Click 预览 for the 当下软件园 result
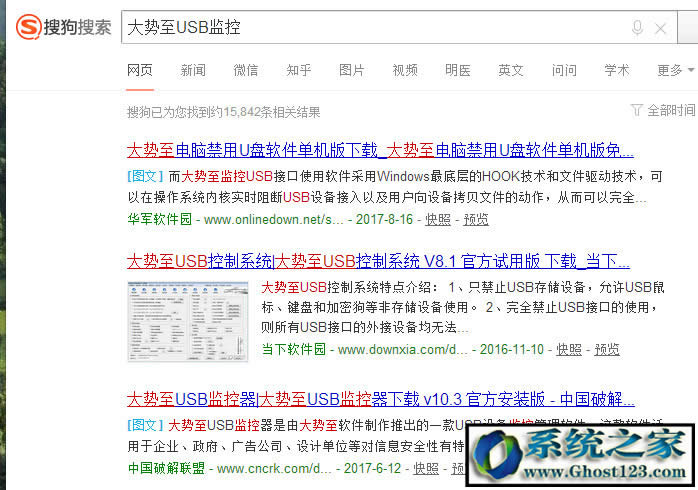The height and width of the screenshot is (490, 698). [x=606, y=350]
